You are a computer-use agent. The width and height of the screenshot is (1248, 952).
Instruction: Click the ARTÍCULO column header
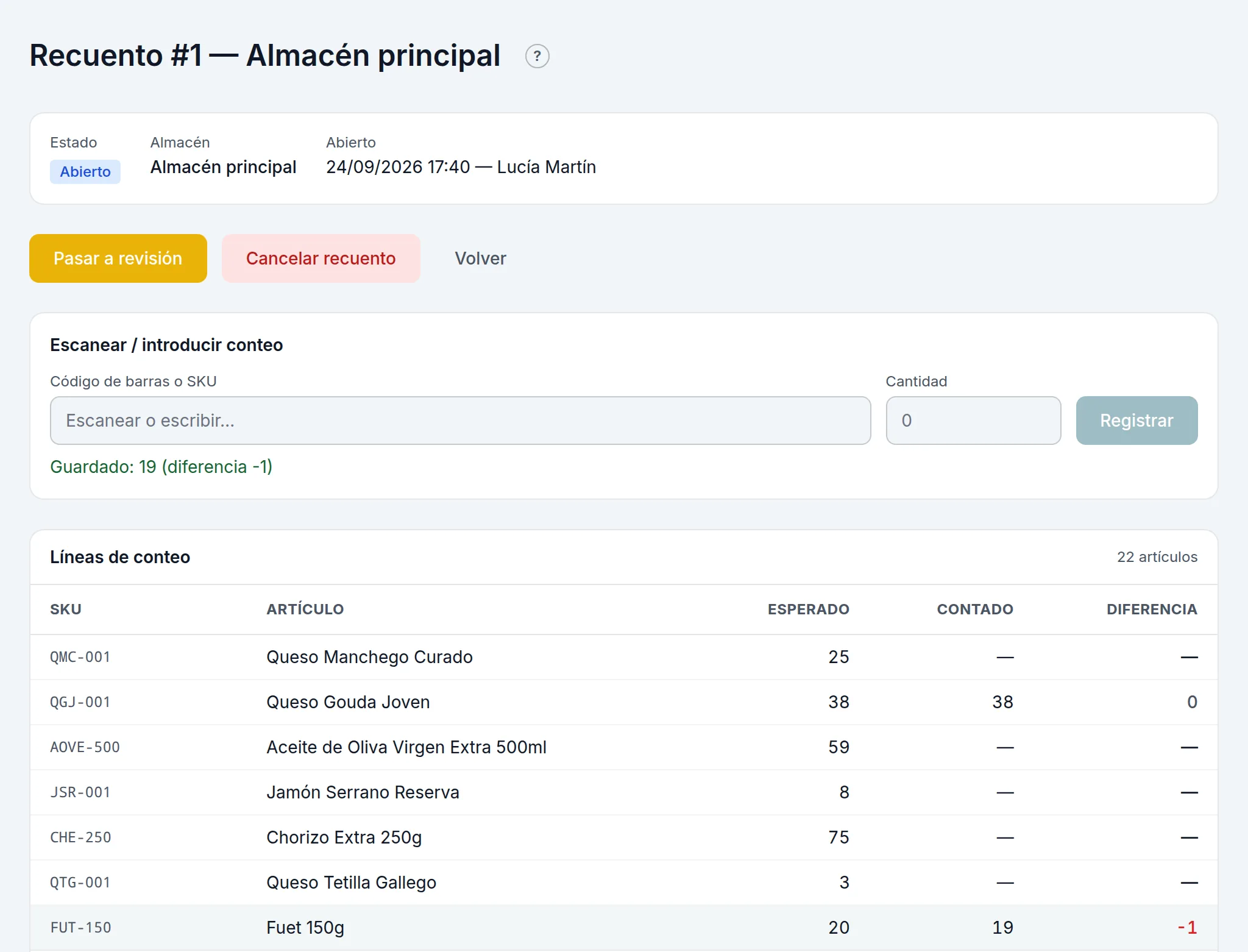pos(305,609)
